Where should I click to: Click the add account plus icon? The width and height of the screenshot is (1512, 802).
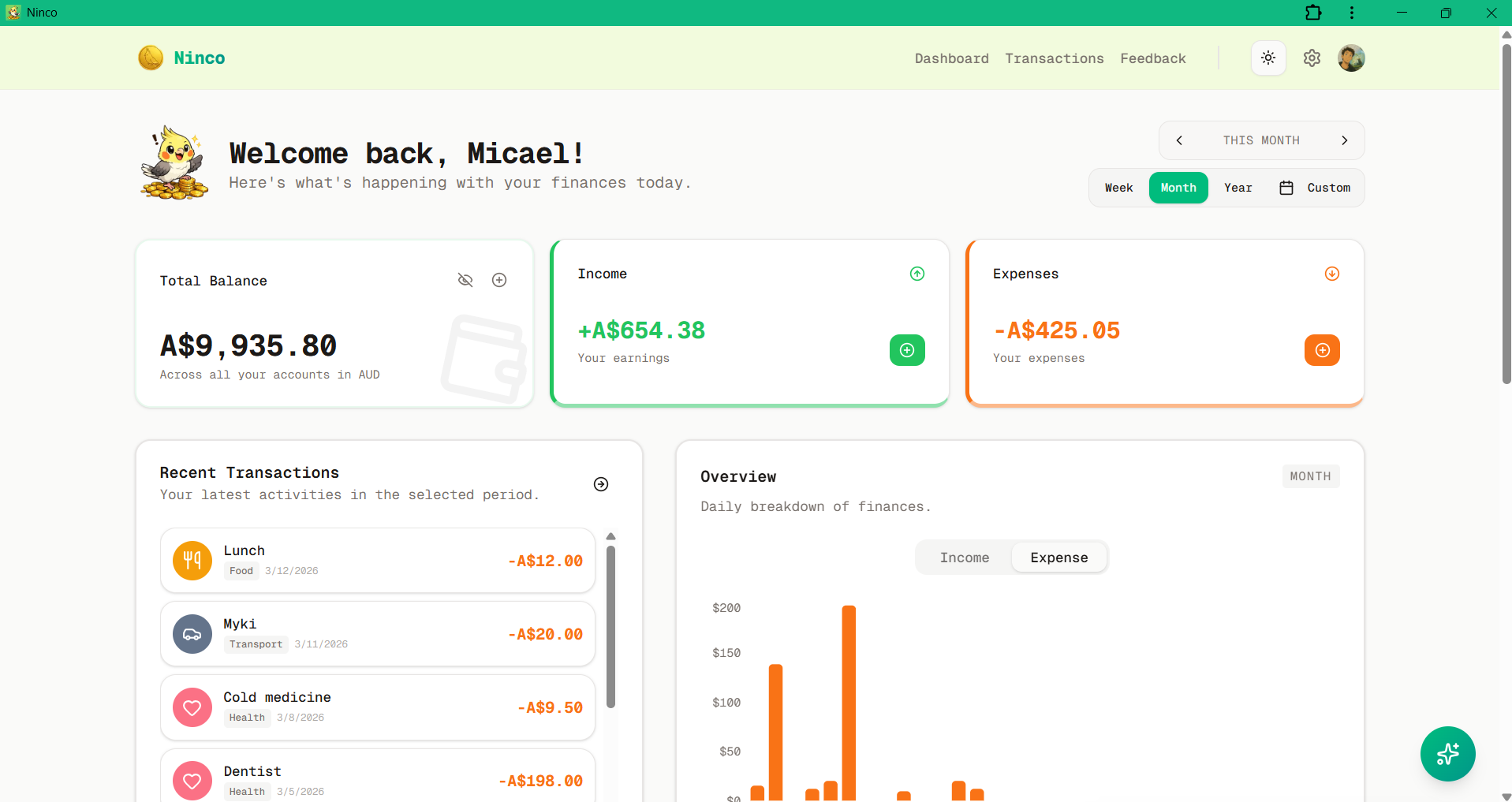pyautogui.click(x=499, y=280)
